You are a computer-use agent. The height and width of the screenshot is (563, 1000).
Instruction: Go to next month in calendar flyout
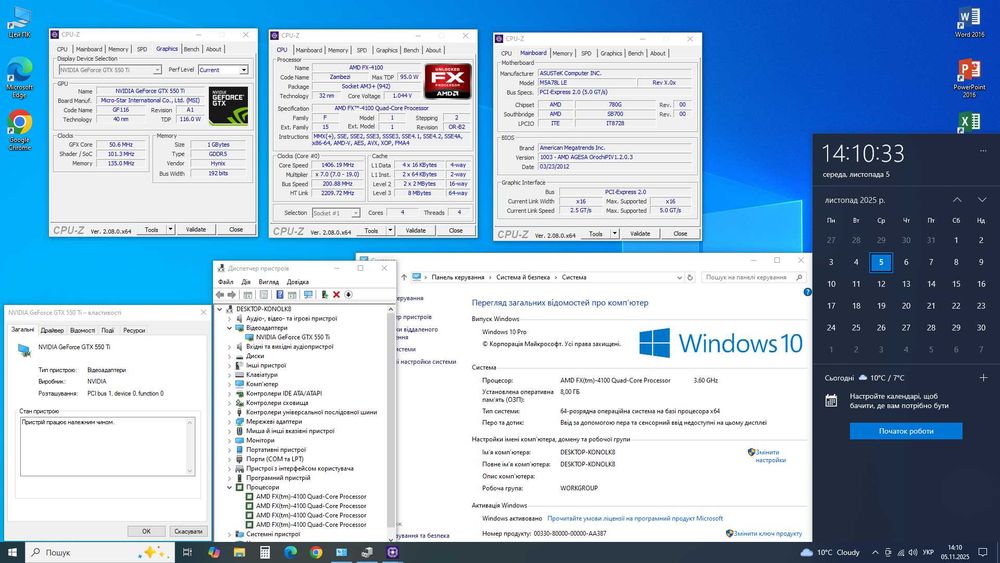[x=982, y=200]
